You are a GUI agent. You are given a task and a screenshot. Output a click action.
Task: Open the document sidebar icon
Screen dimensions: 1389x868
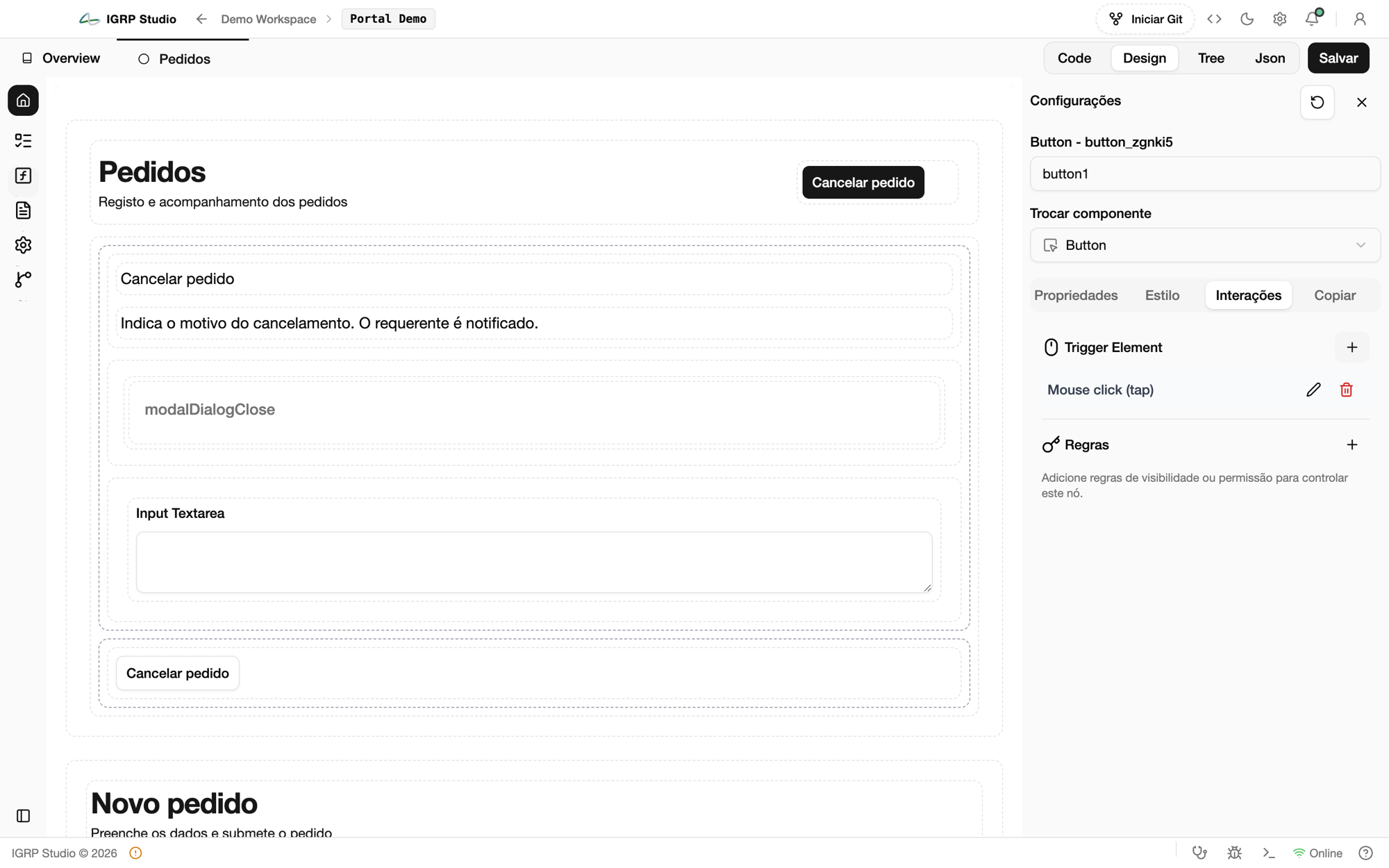(23, 210)
